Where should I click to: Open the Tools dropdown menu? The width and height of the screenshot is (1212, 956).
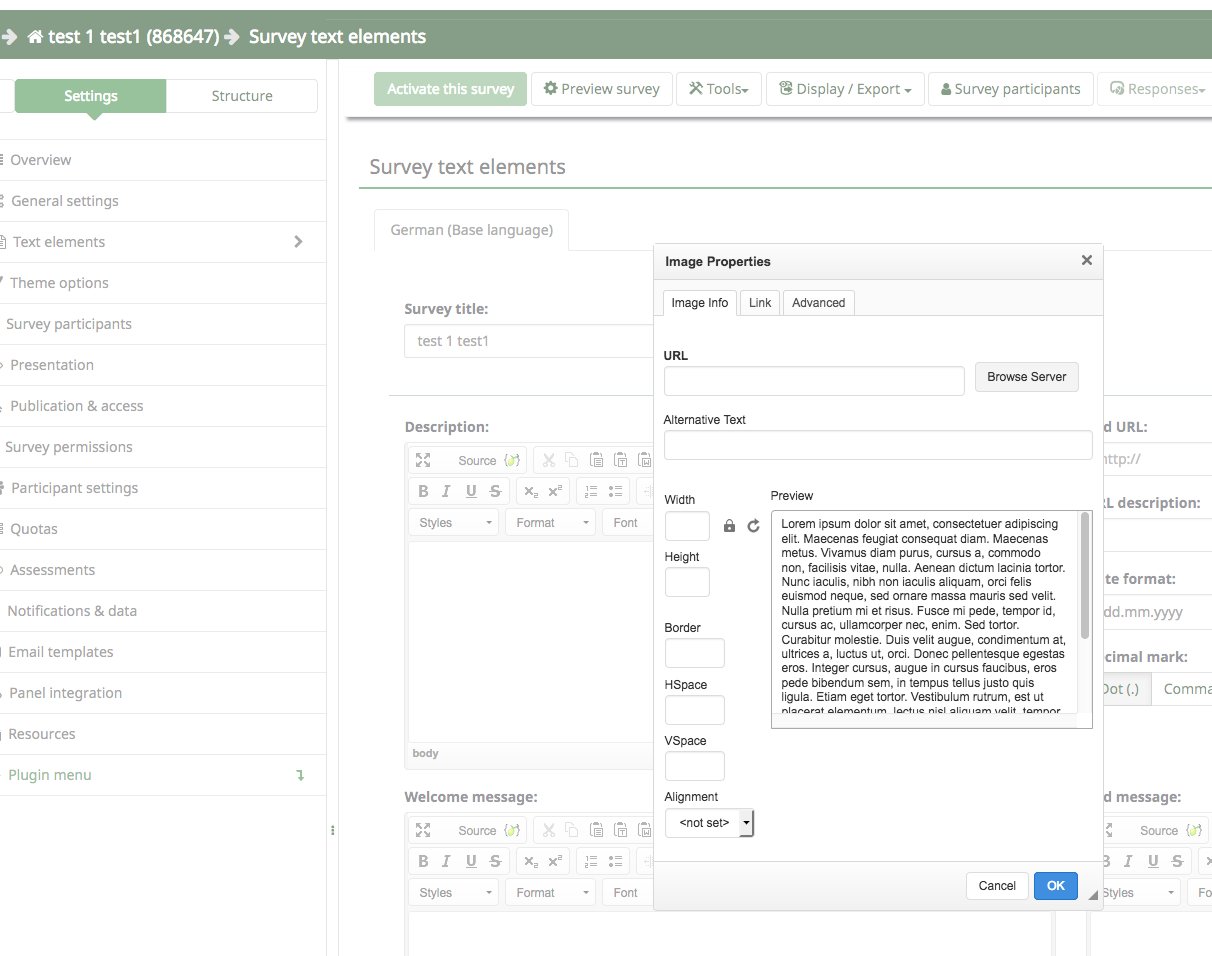coord(719,89)
